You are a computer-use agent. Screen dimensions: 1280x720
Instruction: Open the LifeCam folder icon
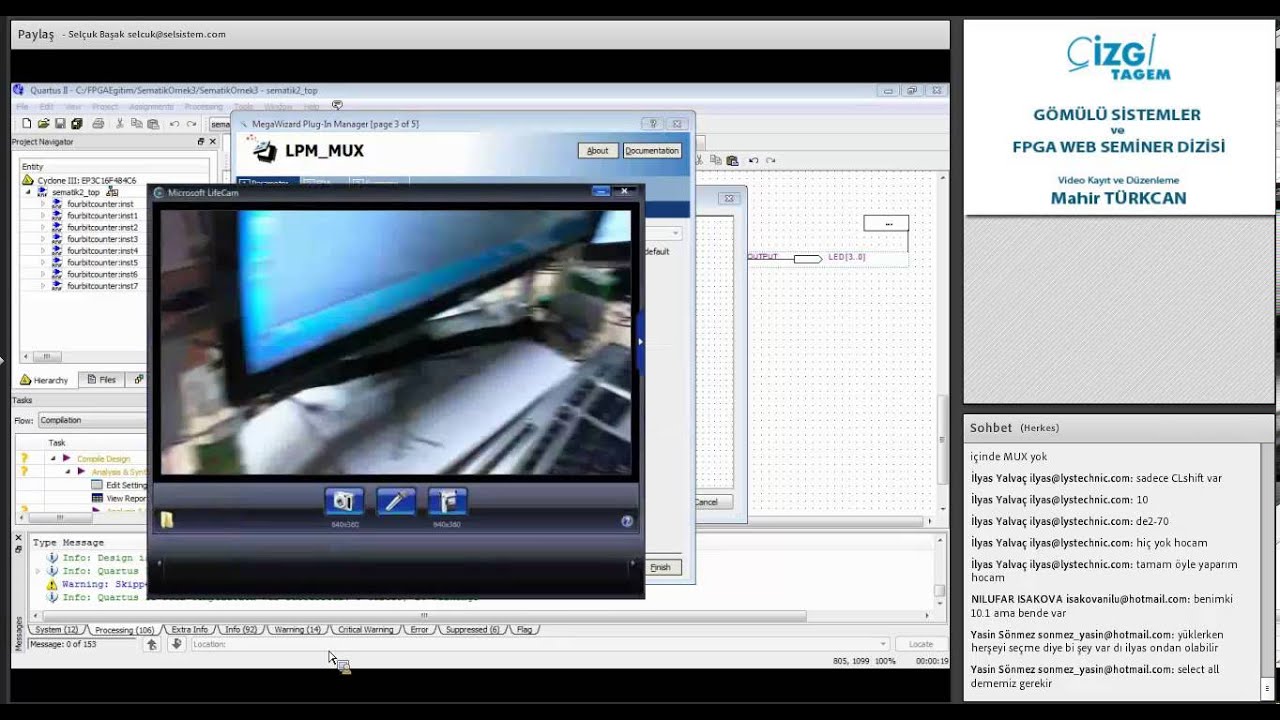pyautogui.click(x=167, y=520)
